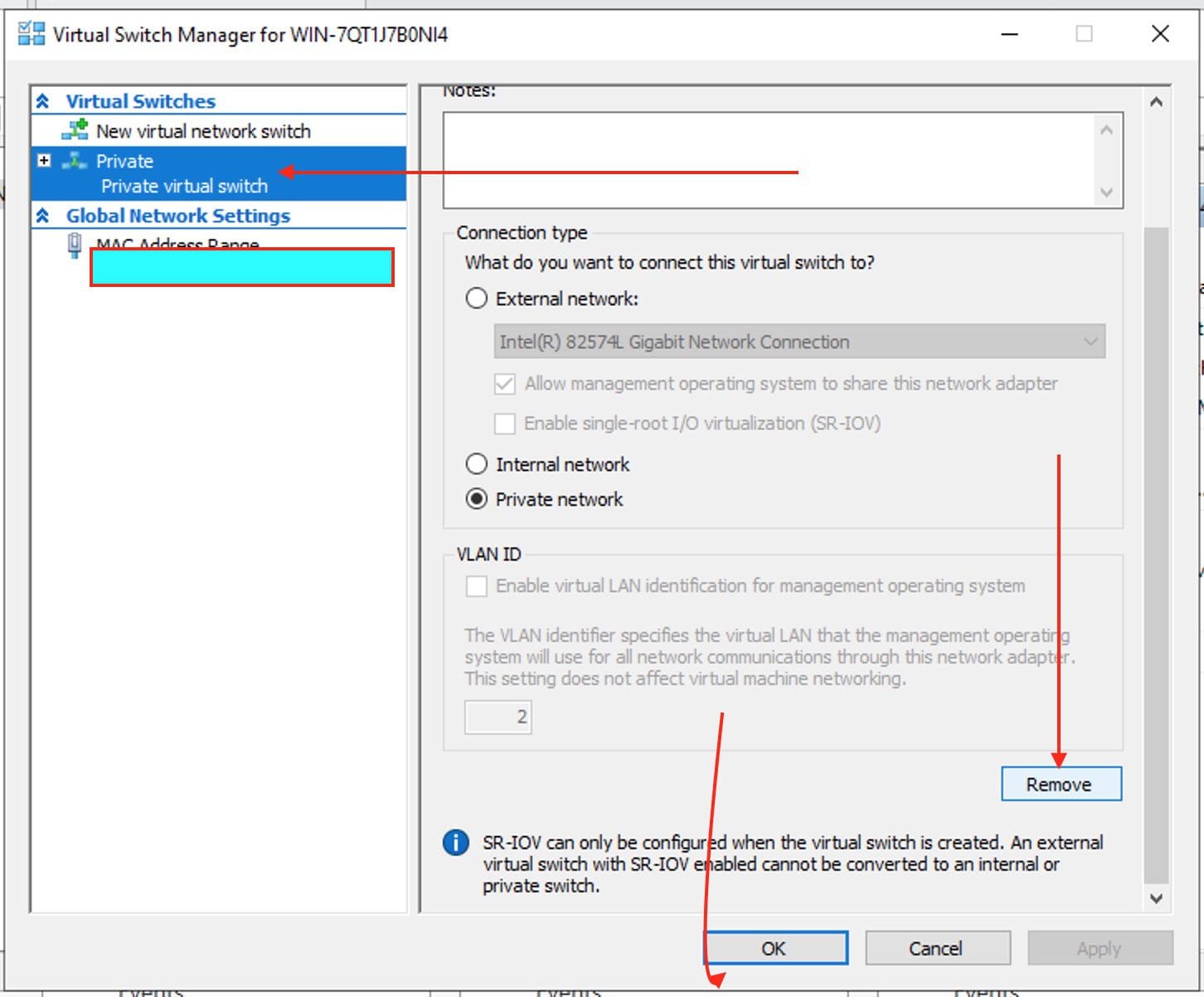Expand the Private switch tree node
Viewport: 1204px width, 997px height.
45,161
